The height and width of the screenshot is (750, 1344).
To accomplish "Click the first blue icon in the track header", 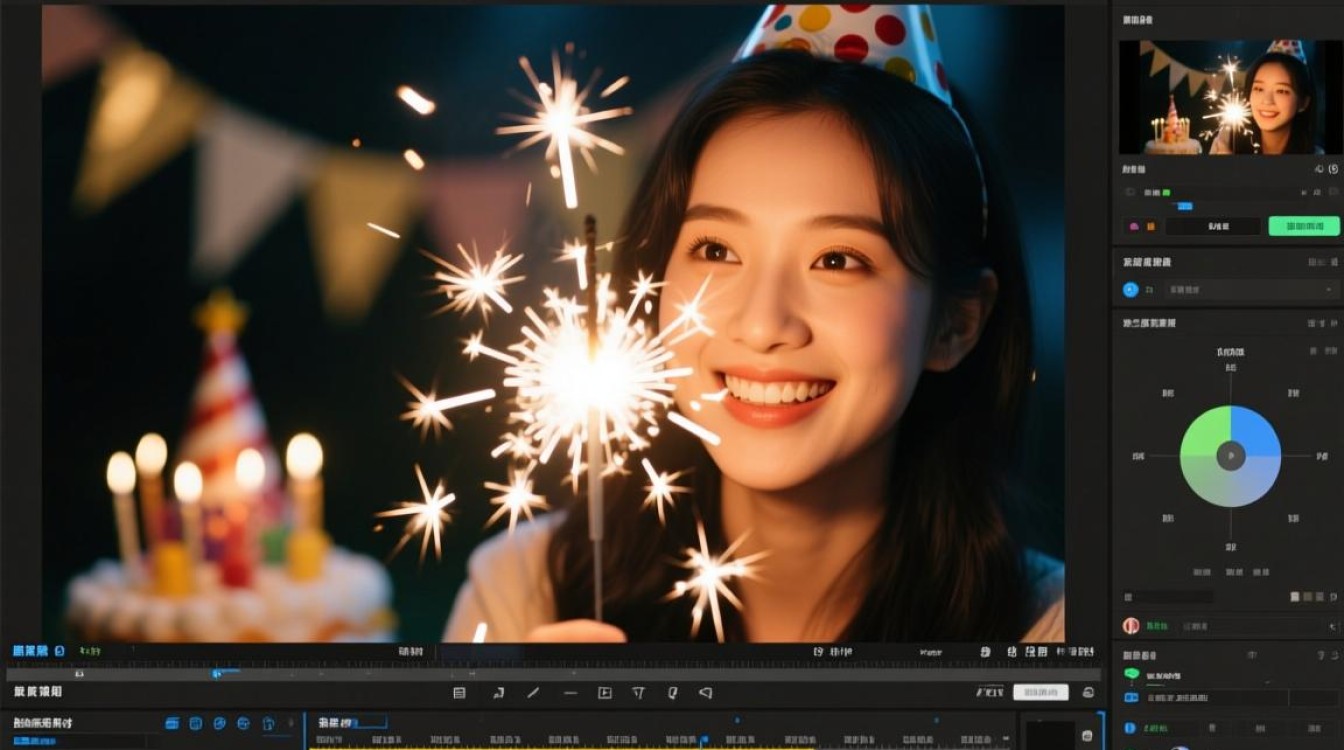I will 172,723.
